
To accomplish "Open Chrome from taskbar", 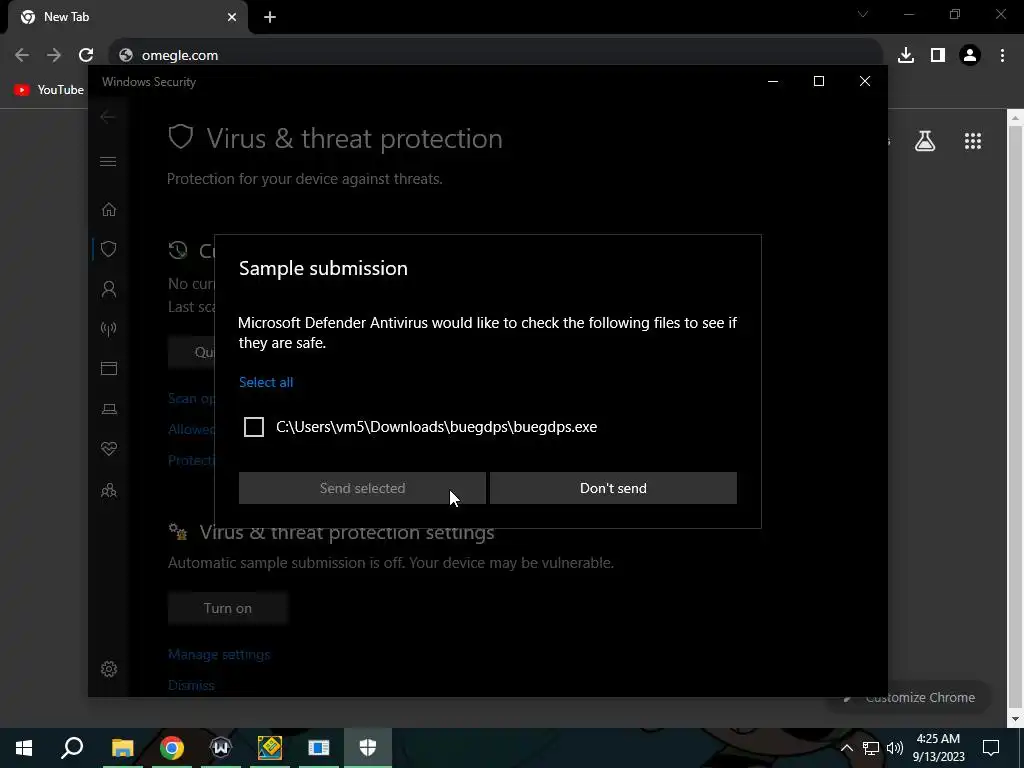I will [x=172, y=748].
